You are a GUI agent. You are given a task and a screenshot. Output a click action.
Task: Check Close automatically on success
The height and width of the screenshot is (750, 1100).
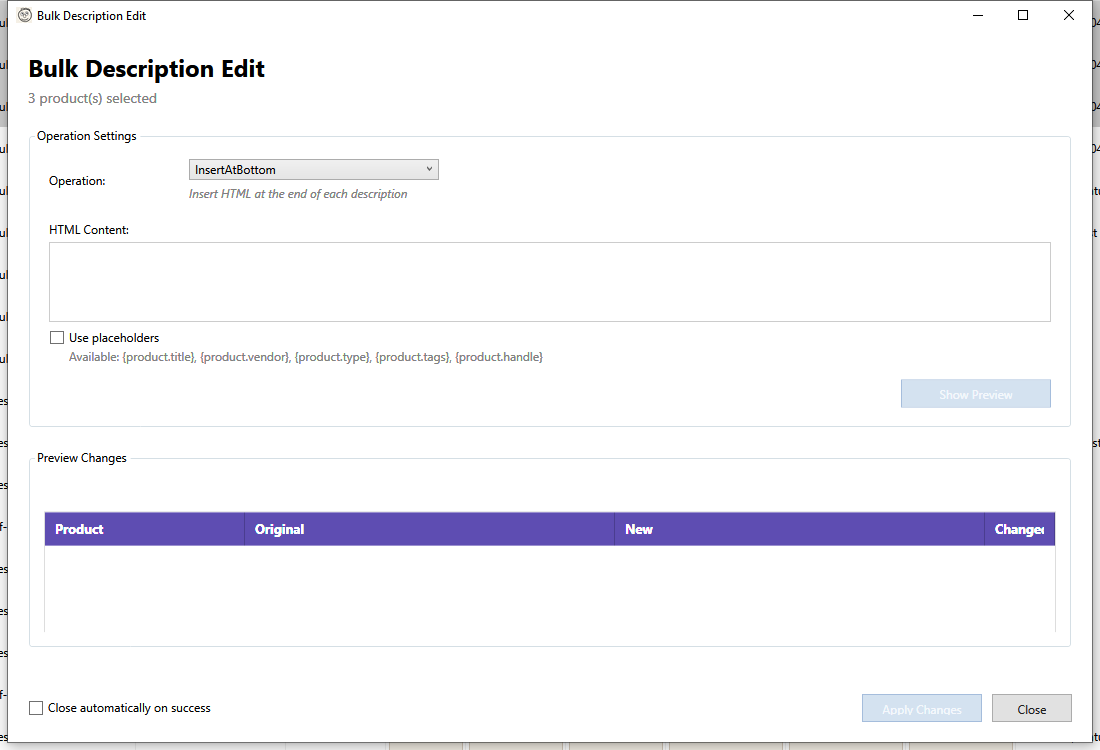[36, 707]
